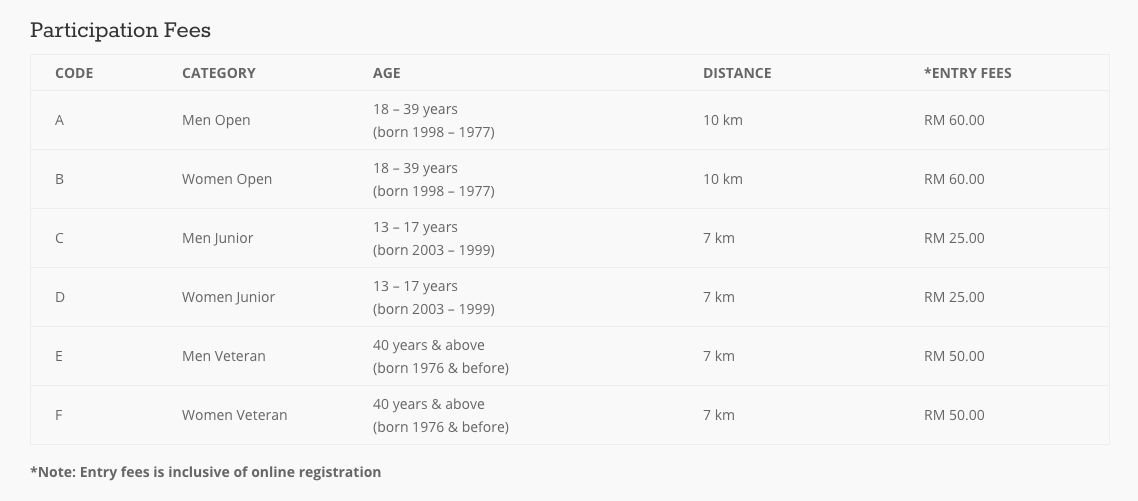Screen dimensions: 1138x501
Task: Click the 7 km distance for Men Veteran
Action: 719,356
